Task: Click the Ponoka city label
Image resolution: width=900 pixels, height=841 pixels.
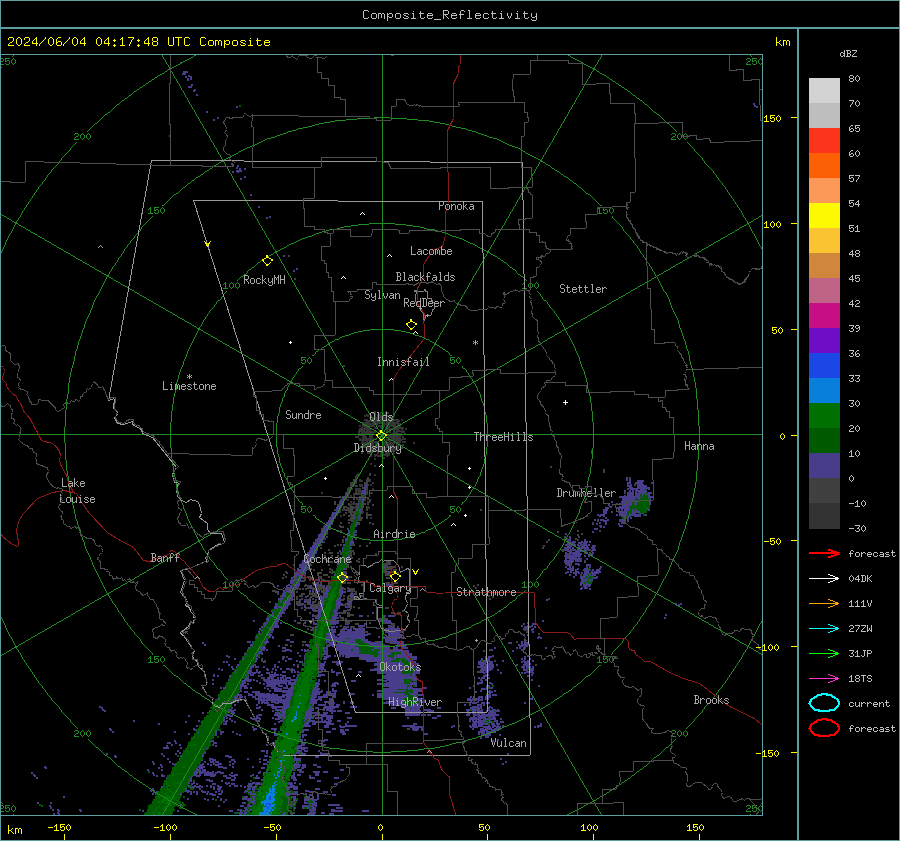Action: [456, 206]
